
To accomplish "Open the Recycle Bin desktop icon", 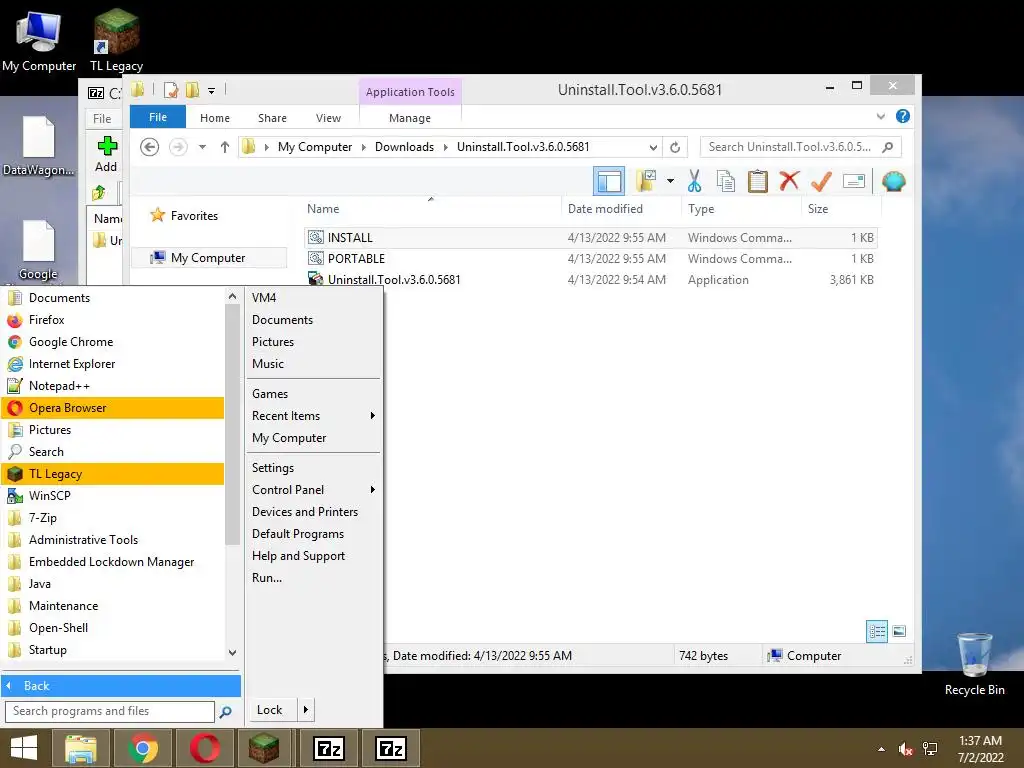I will click(974, 663).
